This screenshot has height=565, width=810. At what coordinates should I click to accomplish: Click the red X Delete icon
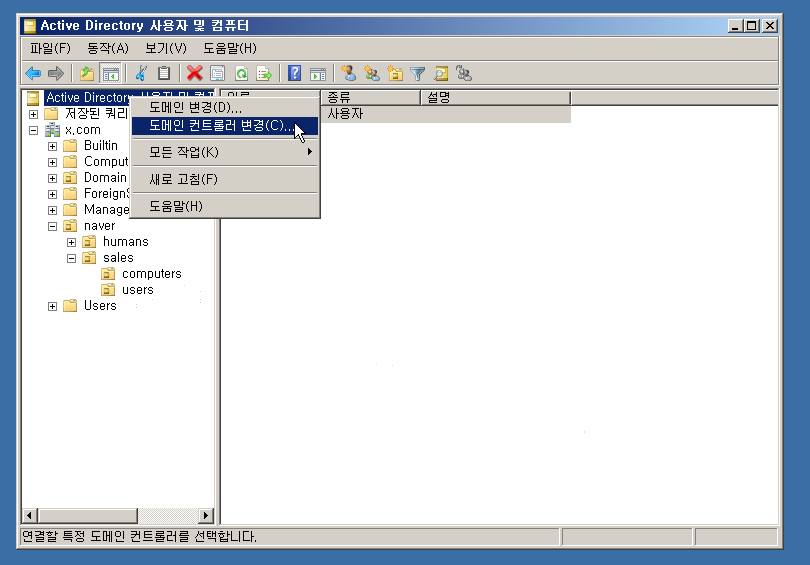click(194, 73)
